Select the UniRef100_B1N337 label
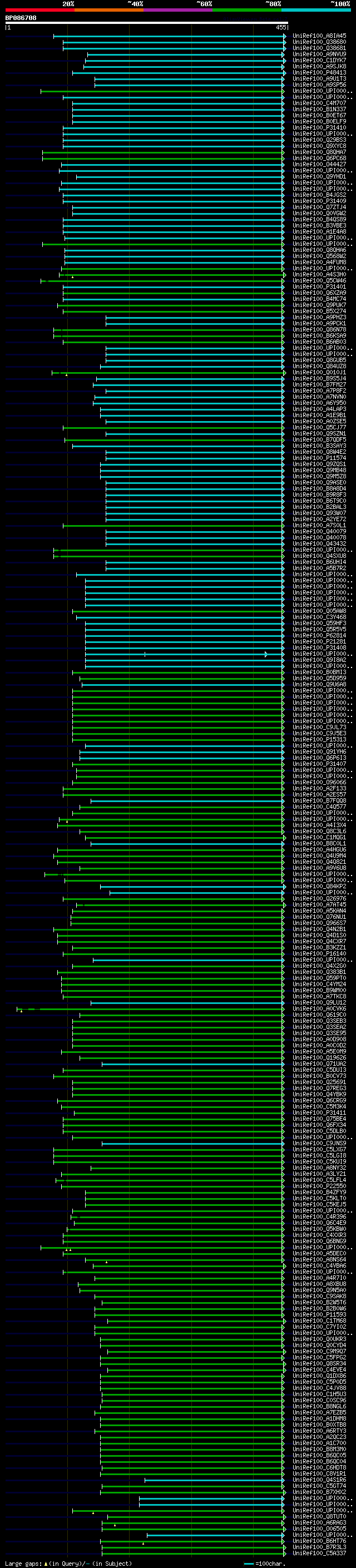The image size is (356, 1568). coord(319,110)
